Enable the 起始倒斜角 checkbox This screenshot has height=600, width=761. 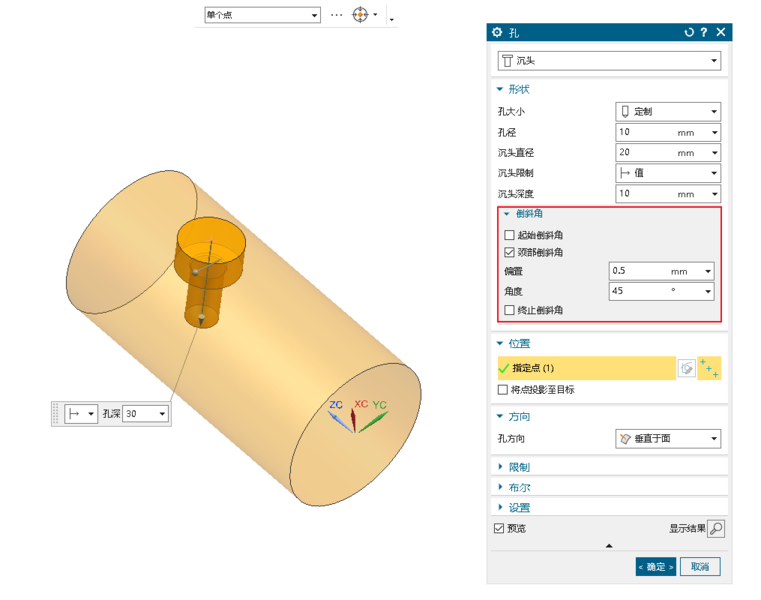[510, 235]
